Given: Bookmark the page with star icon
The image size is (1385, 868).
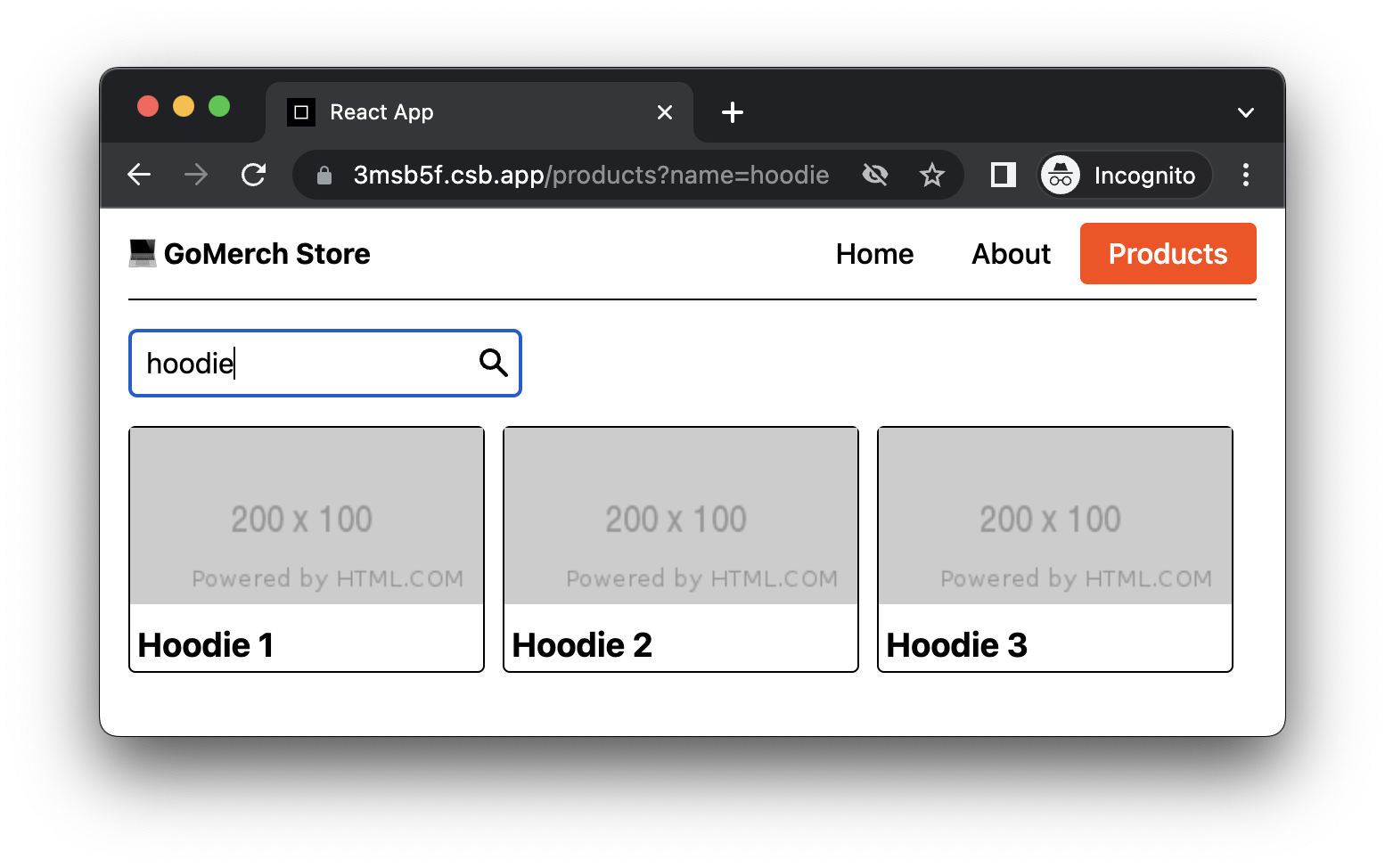Looking at the screenshot, I should (x=931, y=175).
